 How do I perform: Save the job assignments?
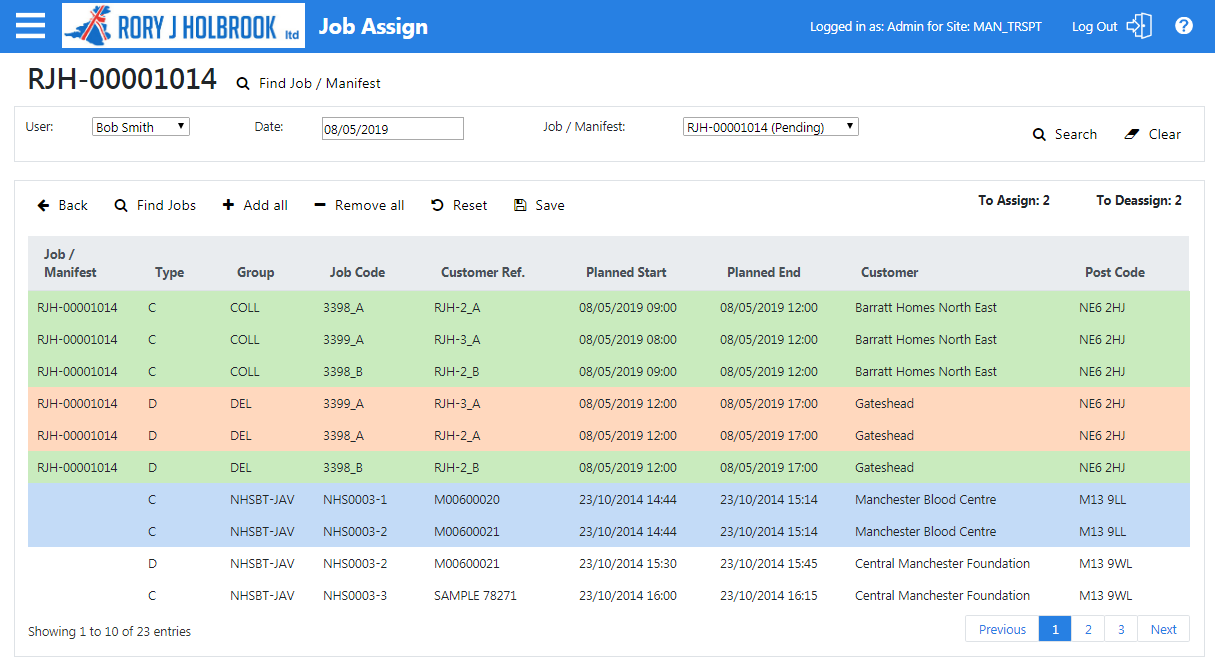click(539, 205)
